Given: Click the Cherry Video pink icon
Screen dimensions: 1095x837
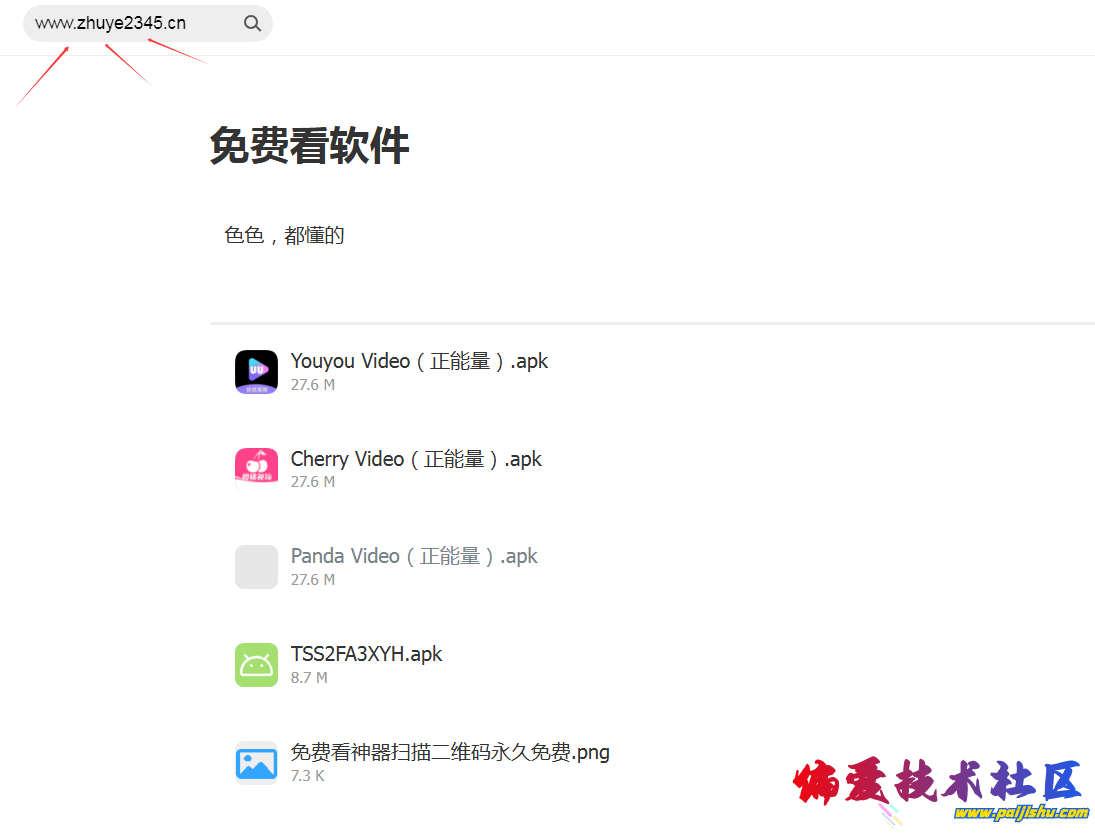Looking at the screenshot, I should click(256, 469).
